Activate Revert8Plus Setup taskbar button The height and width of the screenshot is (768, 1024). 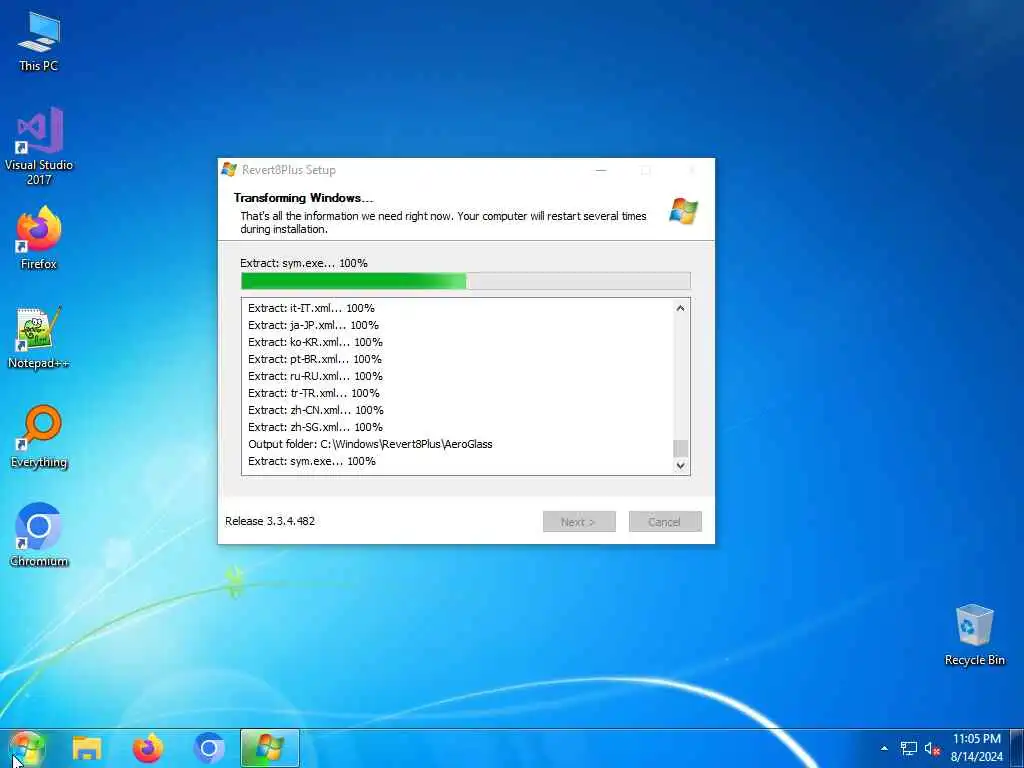point(270,748)
